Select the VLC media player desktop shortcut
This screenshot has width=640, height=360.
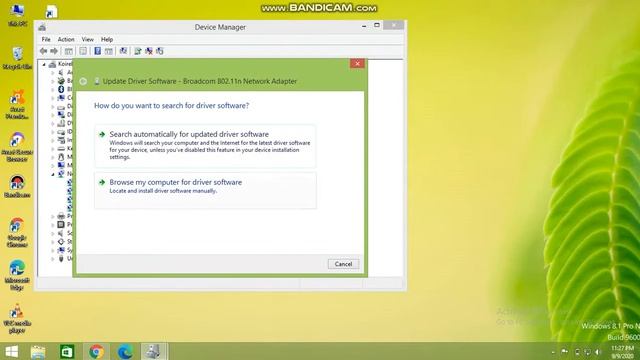(x=17, y=319)
